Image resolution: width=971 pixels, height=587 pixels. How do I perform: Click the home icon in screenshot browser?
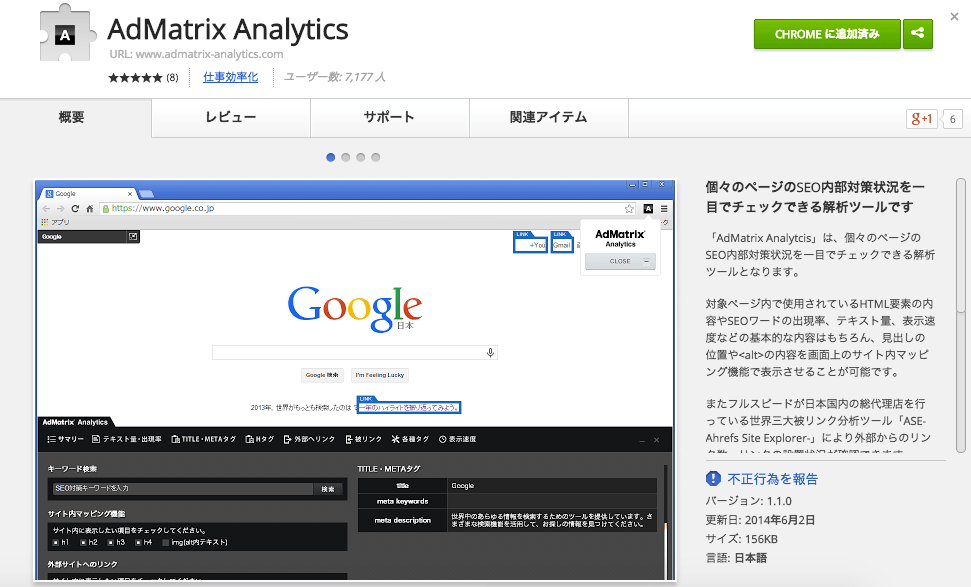coord(90,209)
